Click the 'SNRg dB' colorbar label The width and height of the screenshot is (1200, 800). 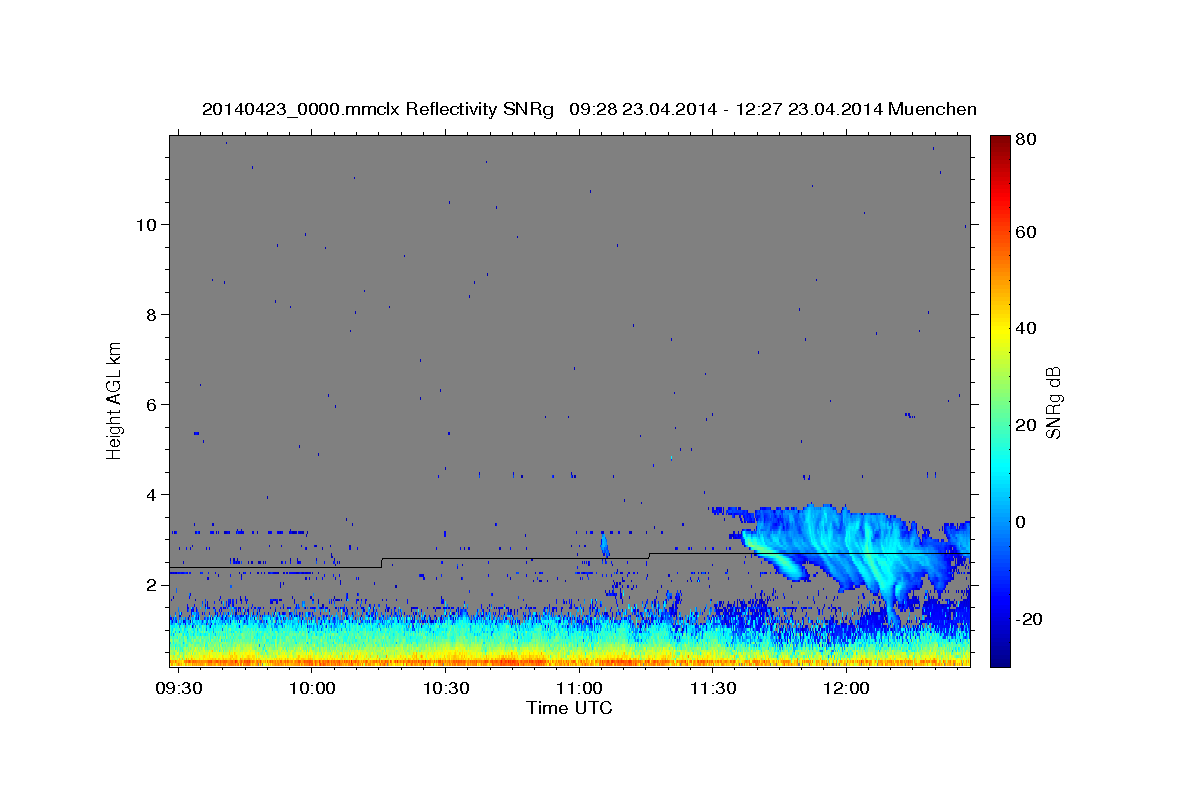click(x=1053, y=402)
